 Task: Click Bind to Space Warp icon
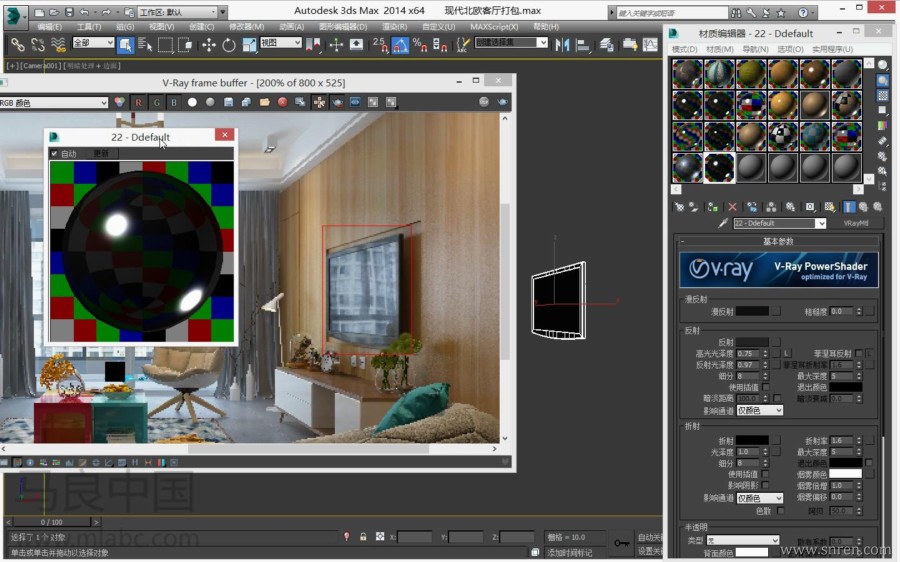click(x=58, y=44)
